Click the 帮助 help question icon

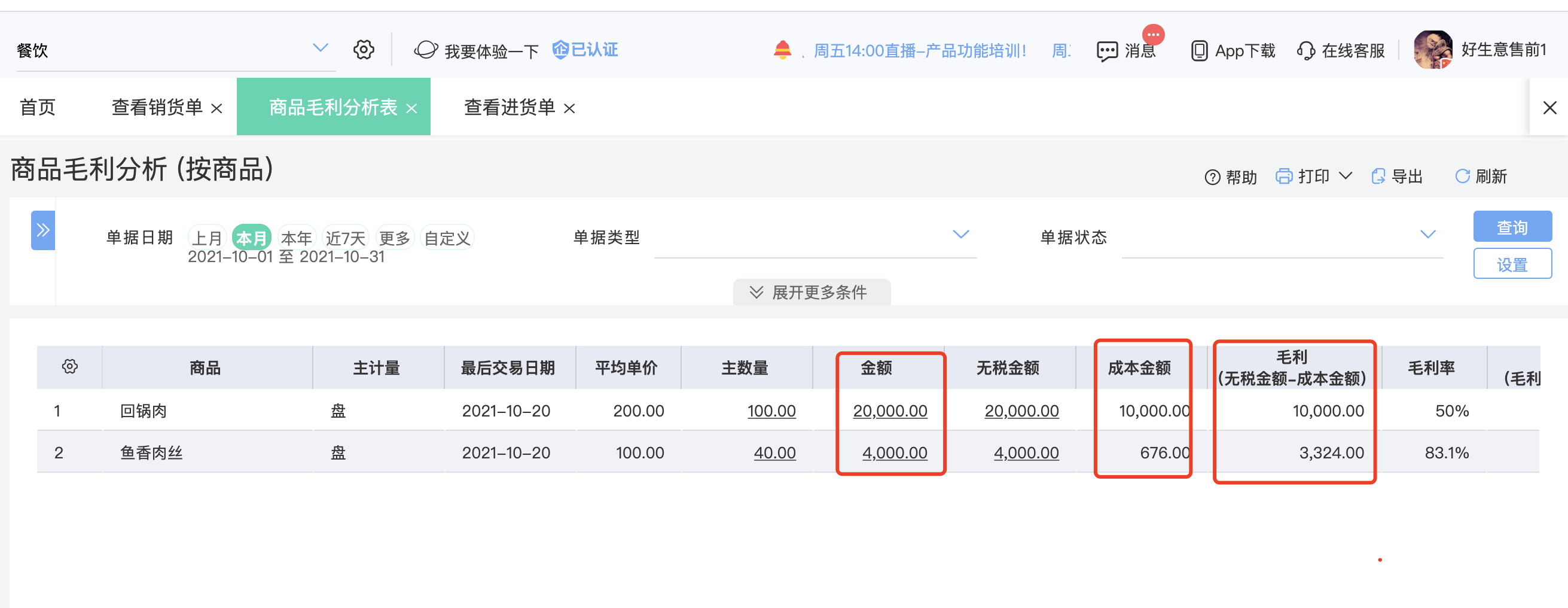[x=1212, y=177]
